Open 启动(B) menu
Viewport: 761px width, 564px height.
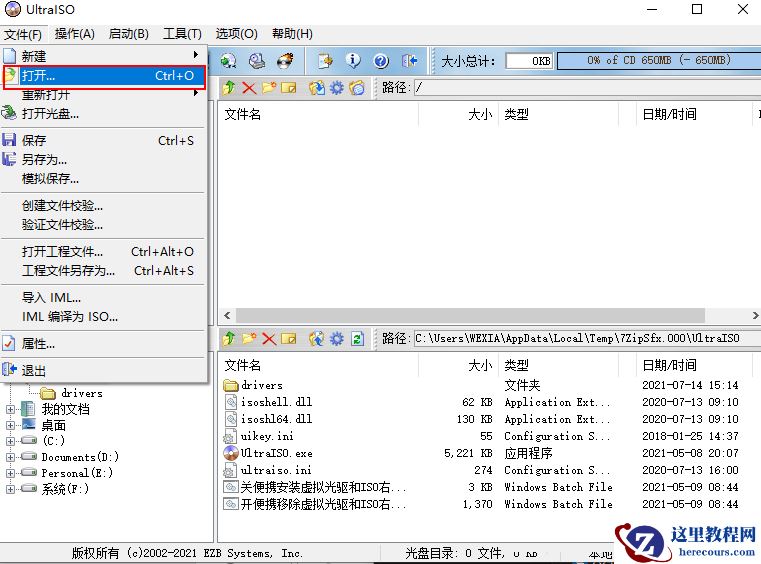[x=129, y=34]
